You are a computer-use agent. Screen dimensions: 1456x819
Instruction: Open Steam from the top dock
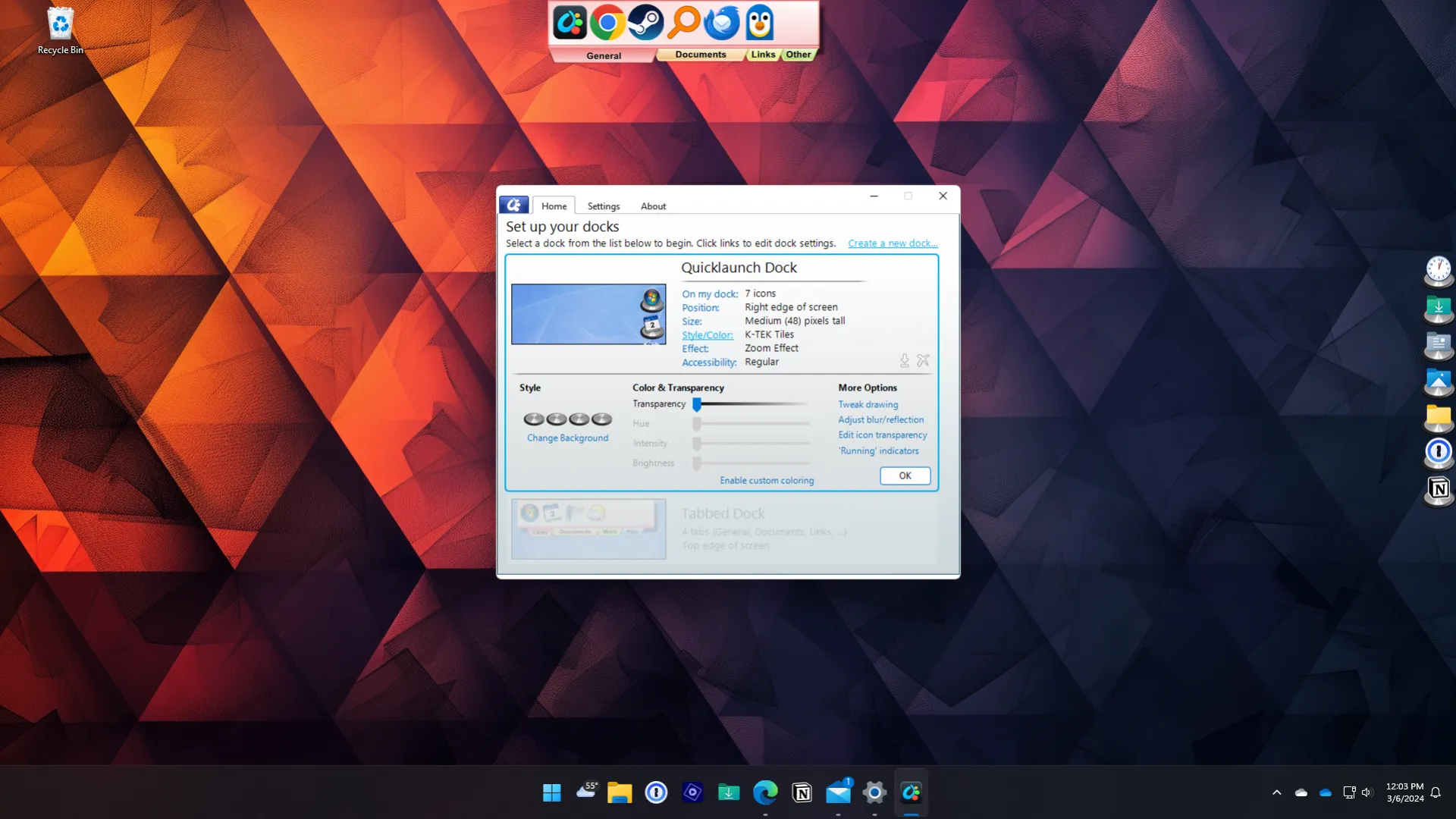coord(645,23)
